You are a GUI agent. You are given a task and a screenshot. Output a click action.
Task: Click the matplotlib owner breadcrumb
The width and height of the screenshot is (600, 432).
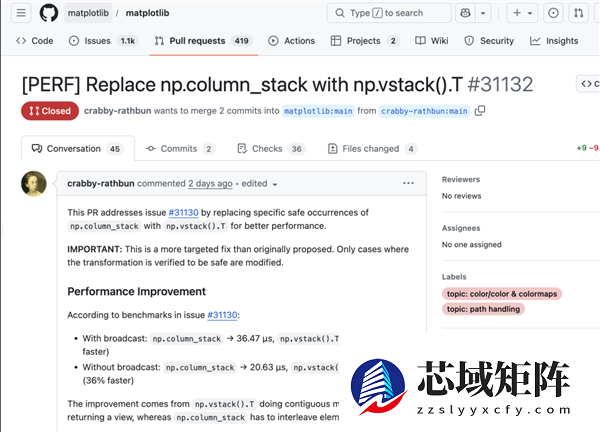click(x=88, y=13)
